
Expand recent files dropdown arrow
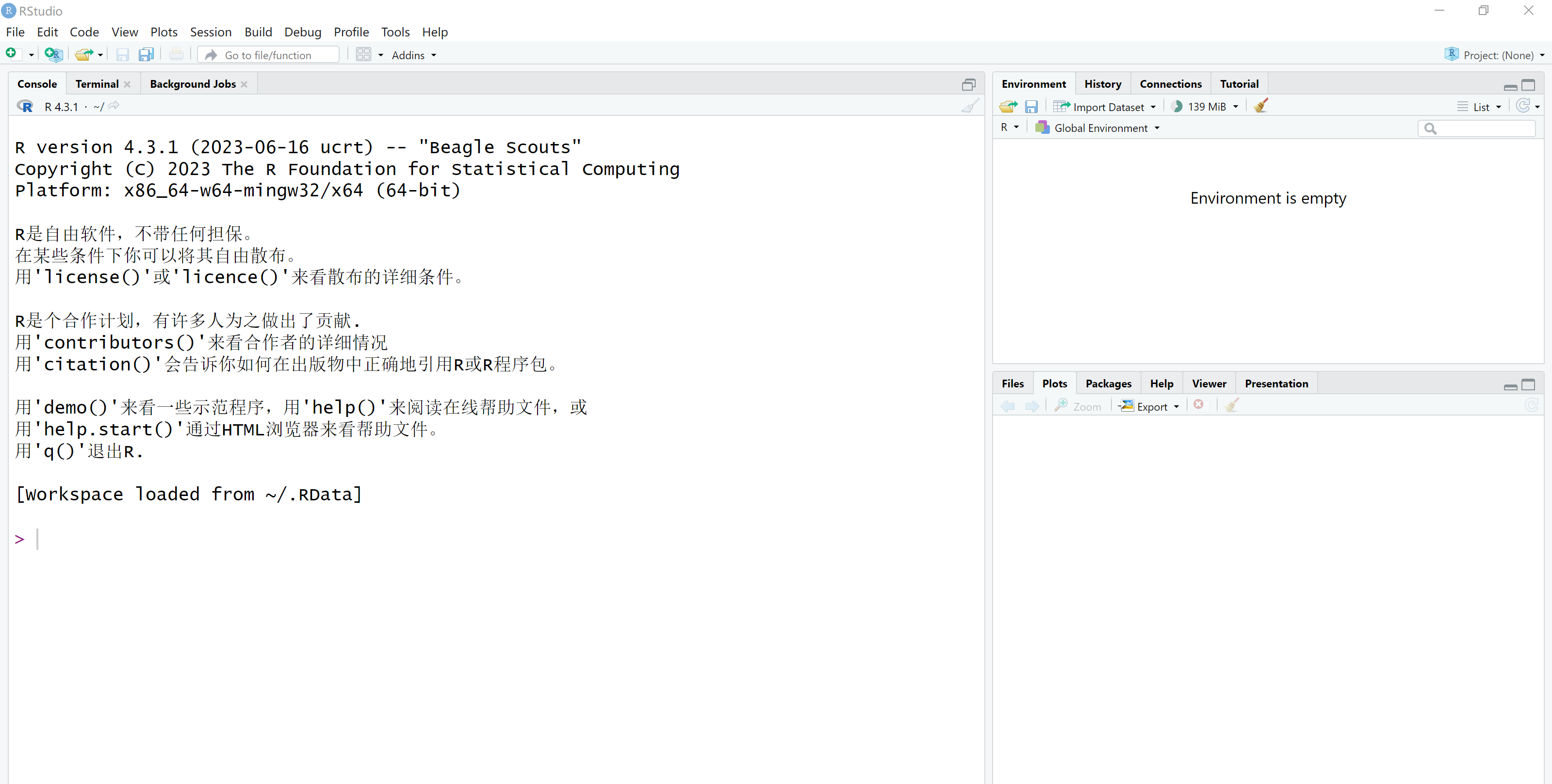[100, 55]
